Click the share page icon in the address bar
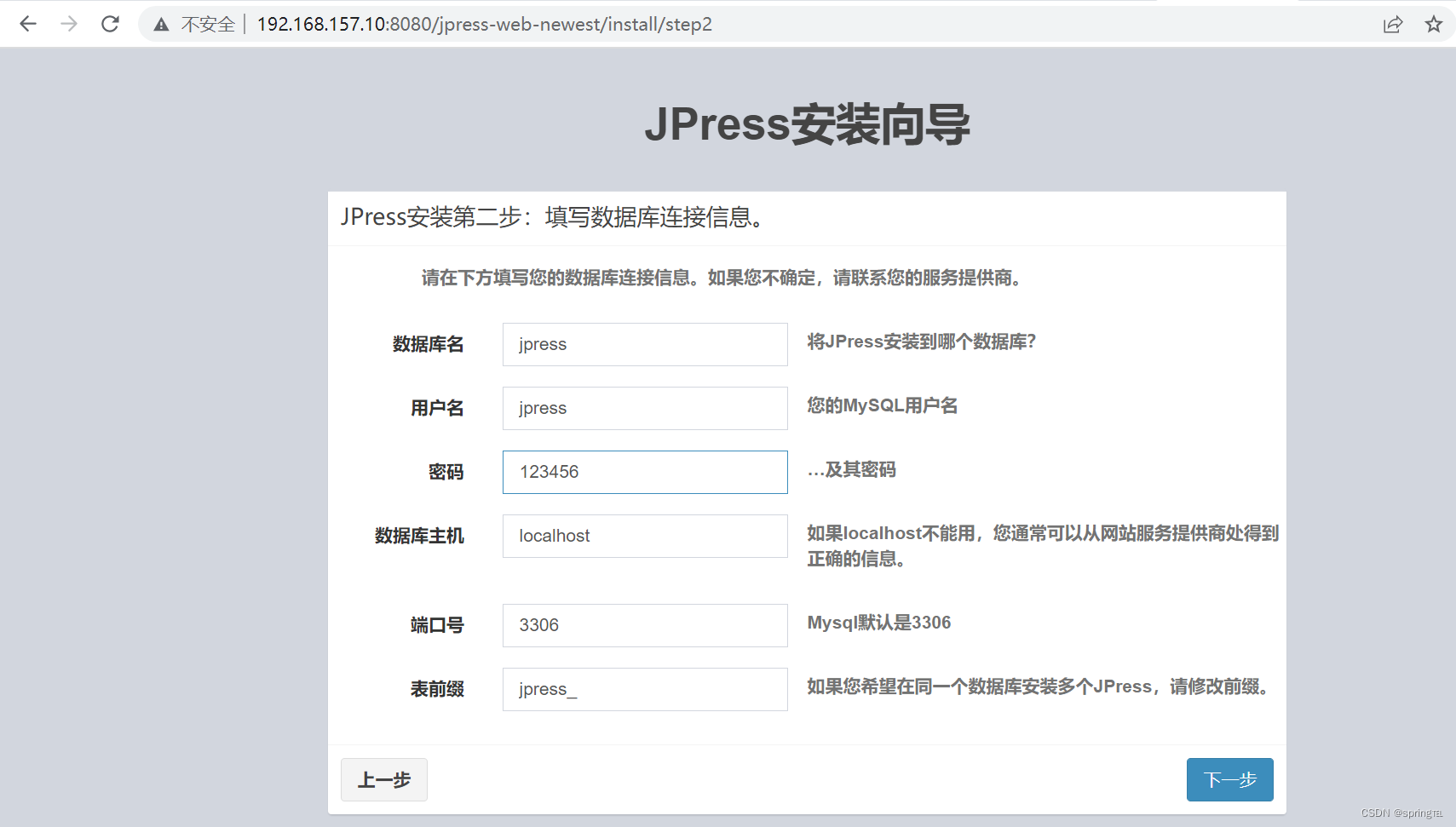This screenshot has width=1456, height=827. click(1393, 24)
